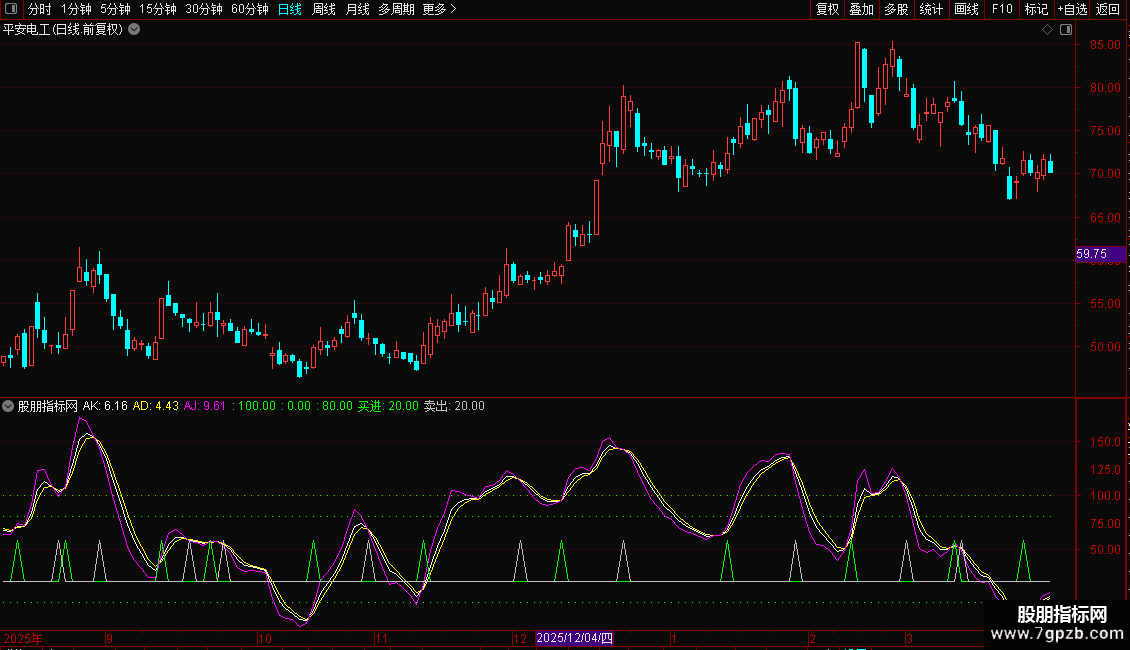Click the 买进: 20.00 buy signal value
Image resolution: width=1130 pixels, height=650 pixels.
[x=388, y=406]
